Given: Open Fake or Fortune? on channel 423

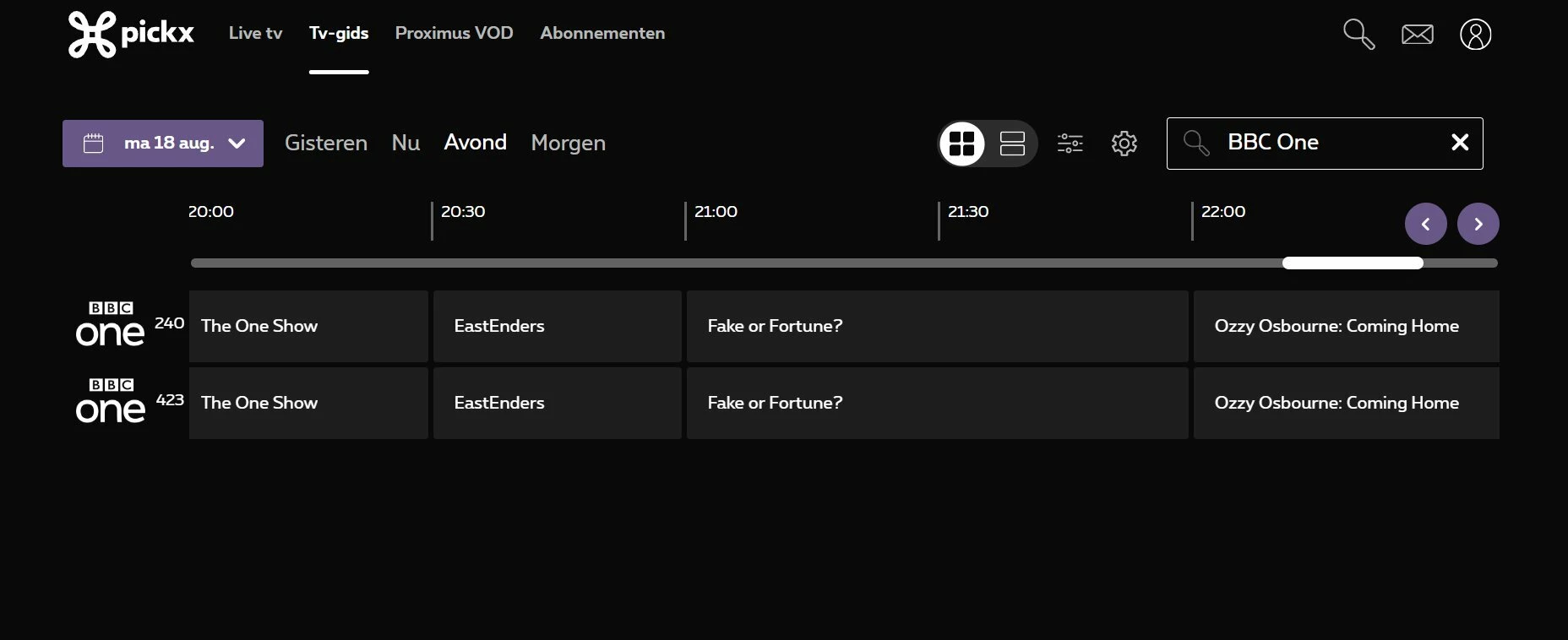Looking at the screenshot, I should 938,403.
